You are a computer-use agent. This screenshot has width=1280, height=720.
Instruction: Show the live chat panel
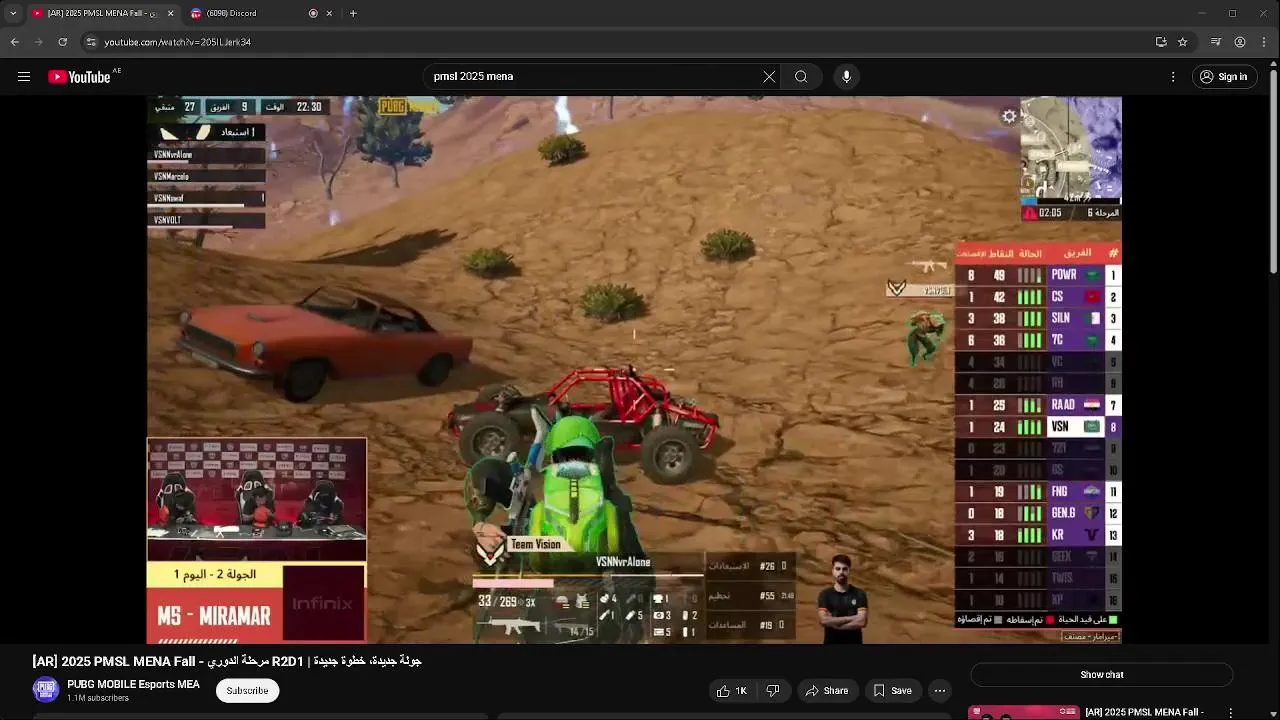coord(1102,675)
